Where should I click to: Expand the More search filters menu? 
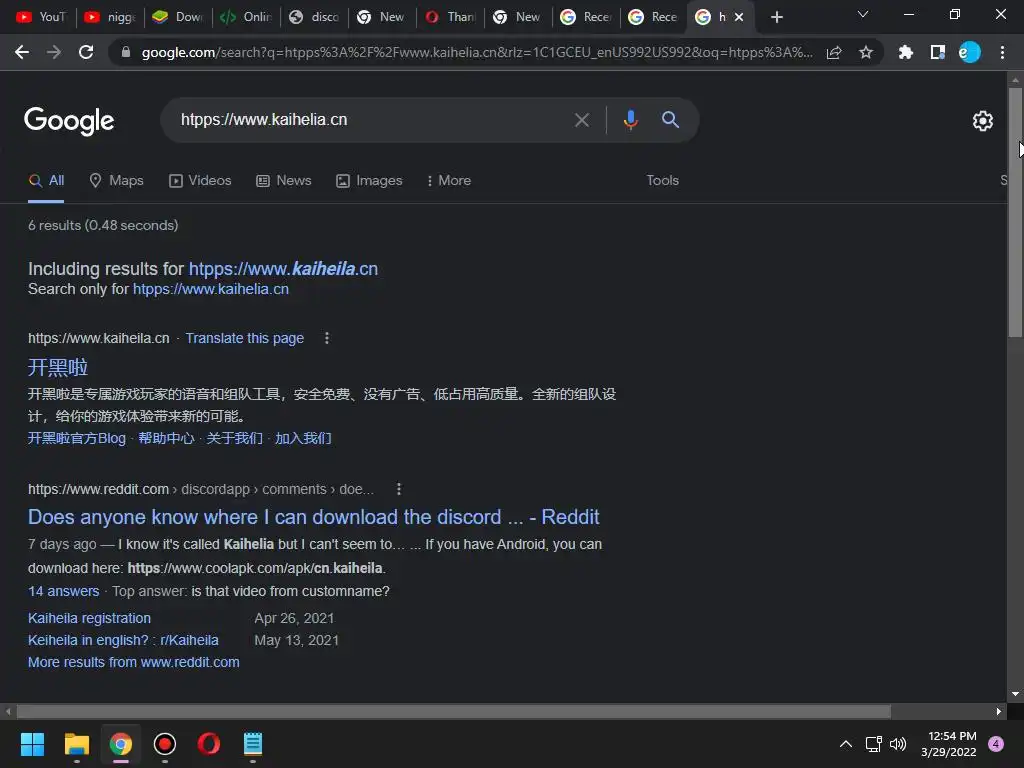pos(449,180)
